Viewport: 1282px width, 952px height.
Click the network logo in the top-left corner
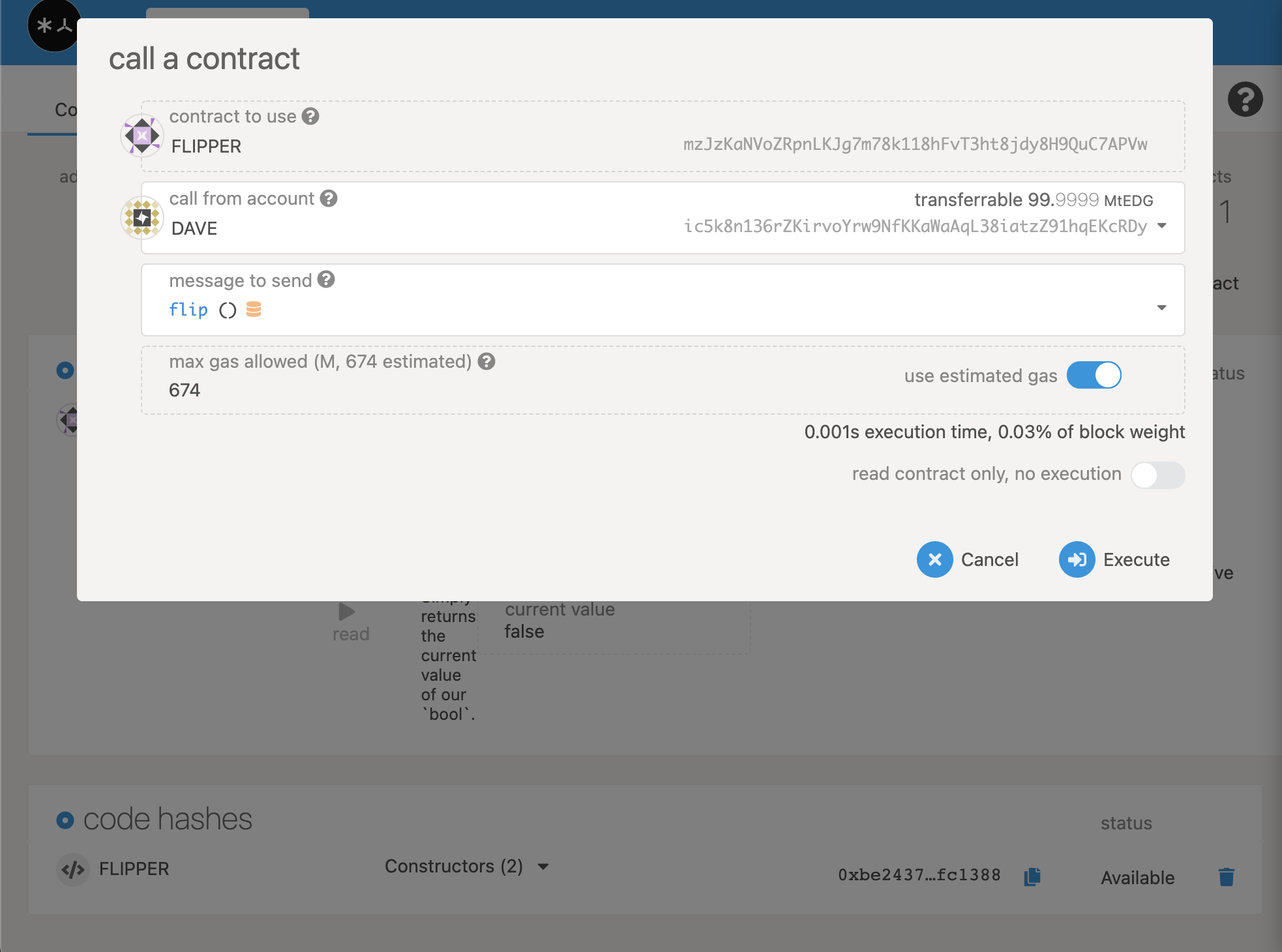54,26
